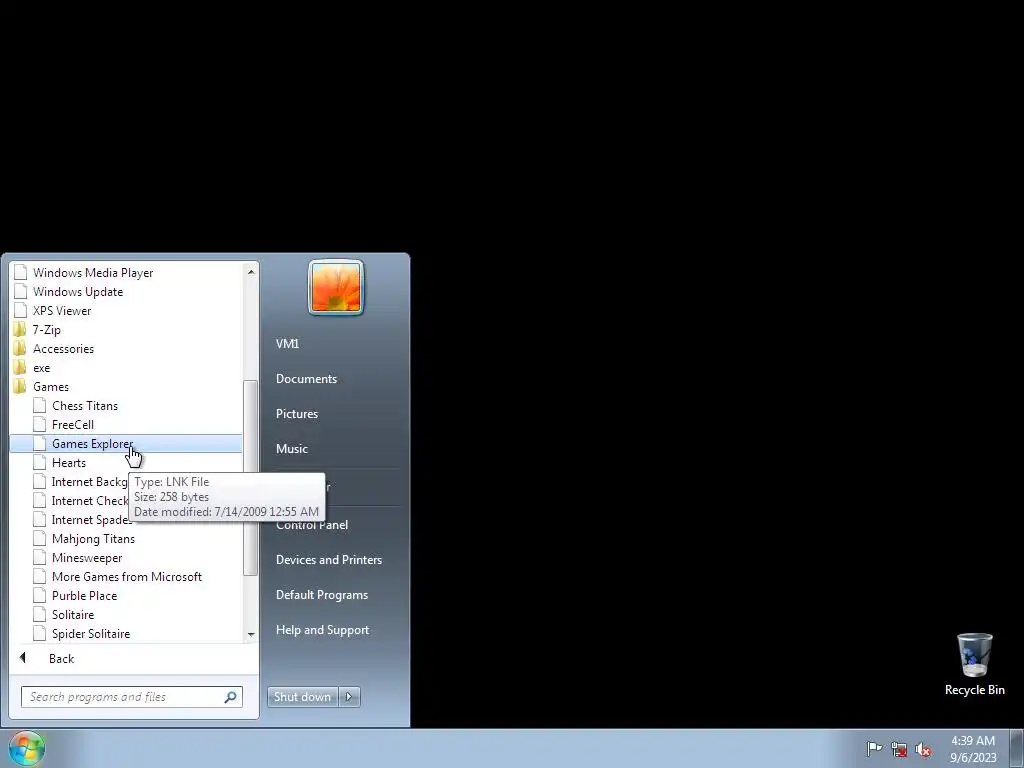Click the Show desktop strip

[1016, 748]
